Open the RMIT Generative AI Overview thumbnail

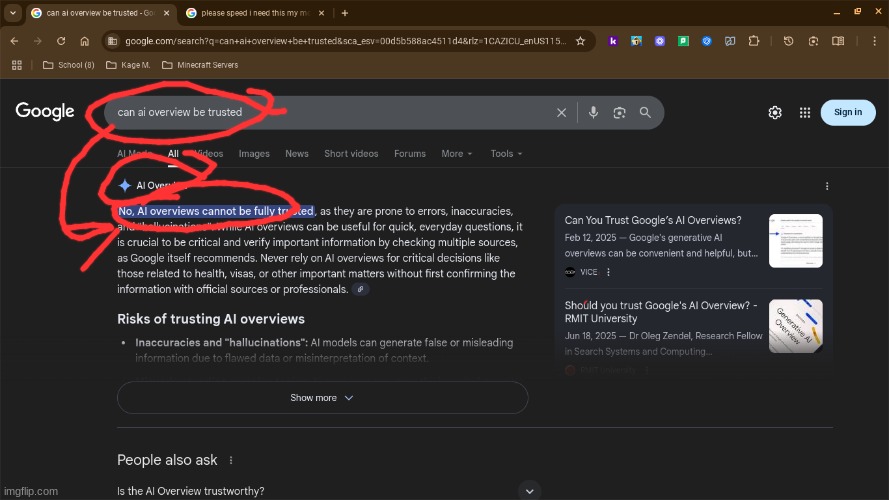[x=795, y=326]
